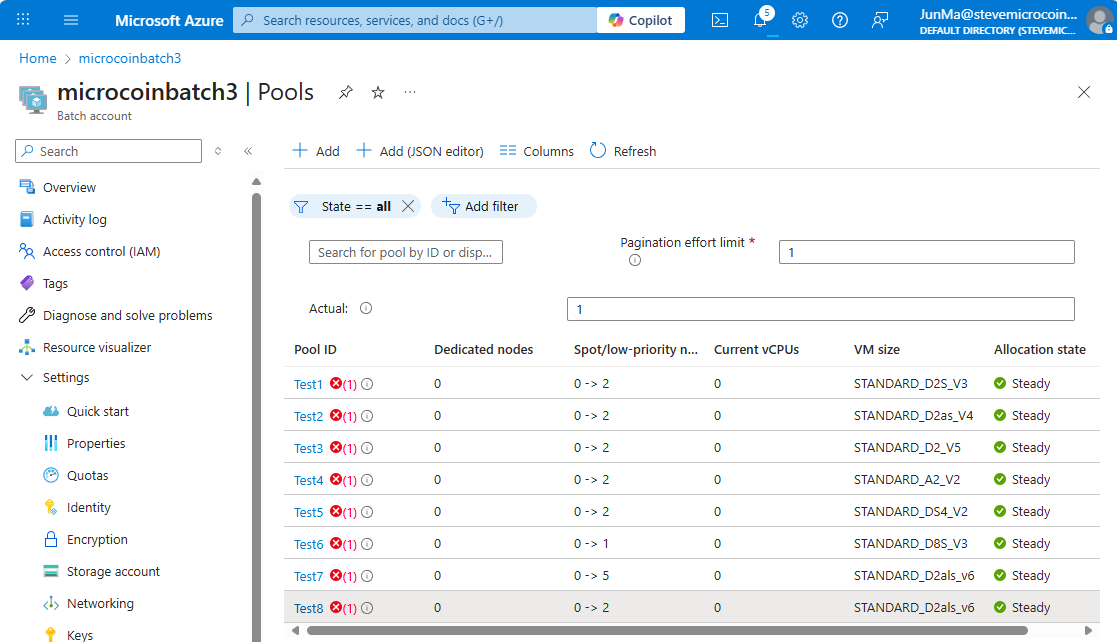The image size is (1117, 642).
Task: Remove the State filter with X
Action: [408, 207]
